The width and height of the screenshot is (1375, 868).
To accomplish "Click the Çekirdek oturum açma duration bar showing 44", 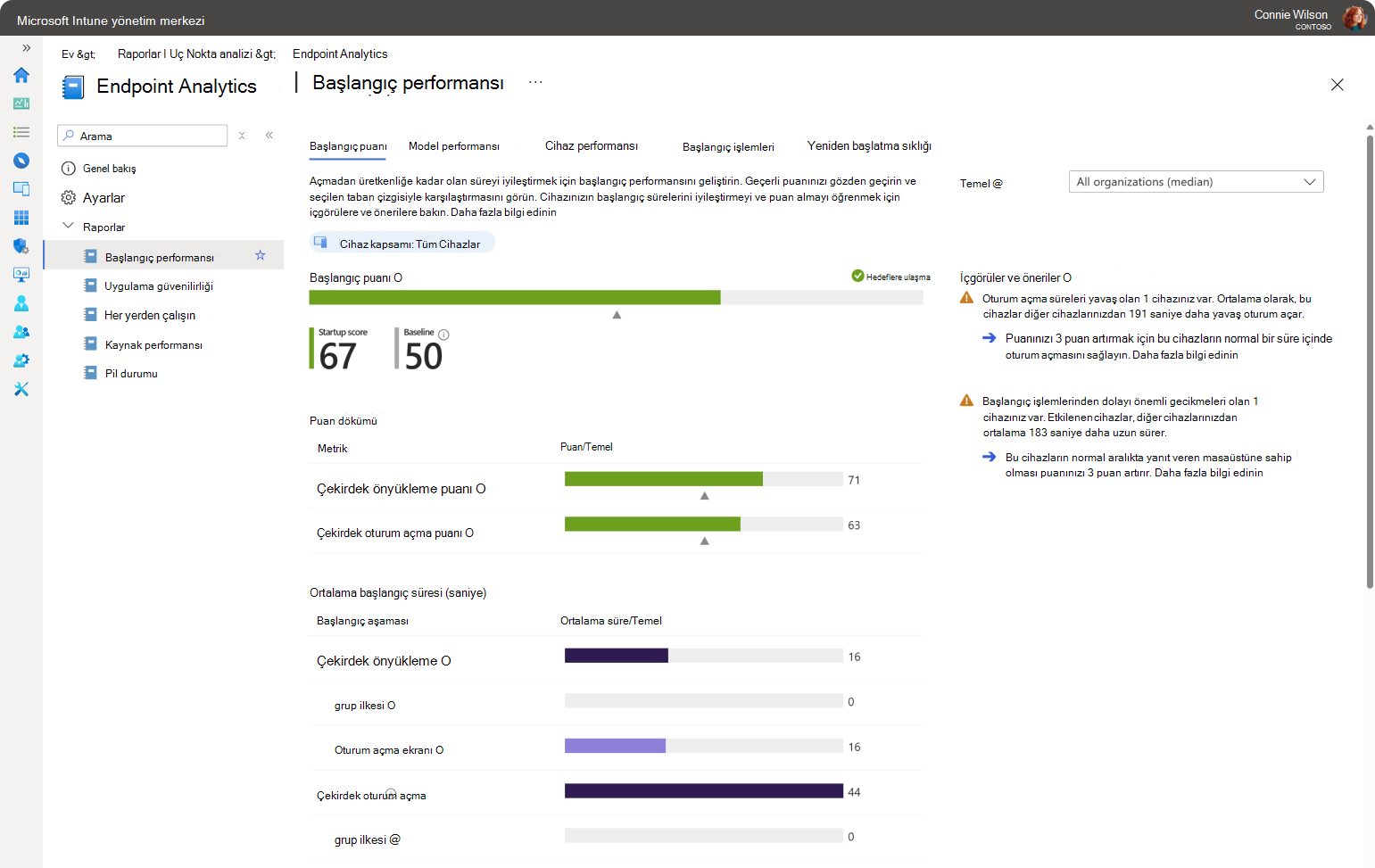I will [704, 791].
